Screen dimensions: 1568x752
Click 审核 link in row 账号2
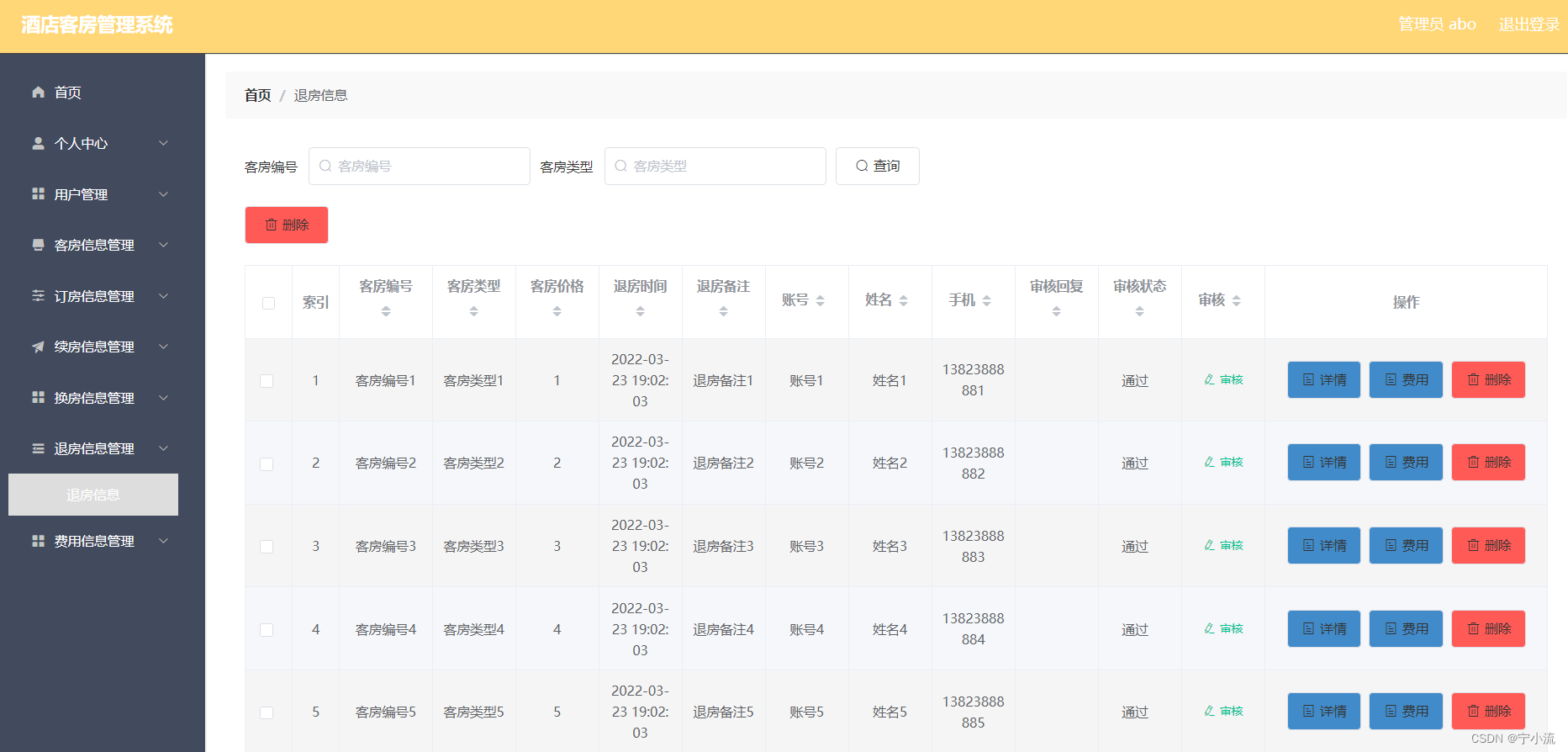coord(1223,462)
